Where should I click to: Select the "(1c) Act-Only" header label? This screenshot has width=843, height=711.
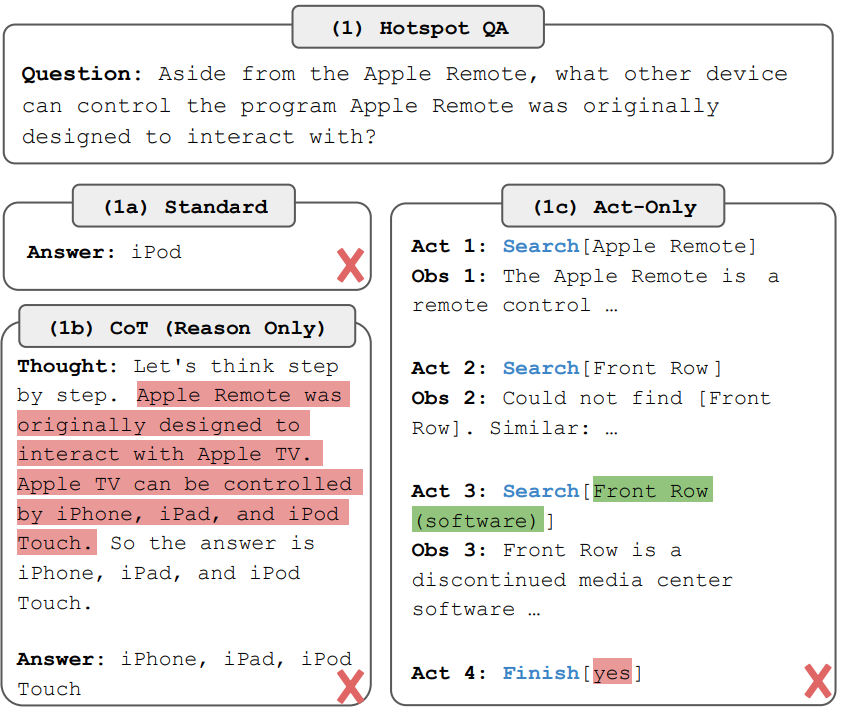(x=614, y=207)
